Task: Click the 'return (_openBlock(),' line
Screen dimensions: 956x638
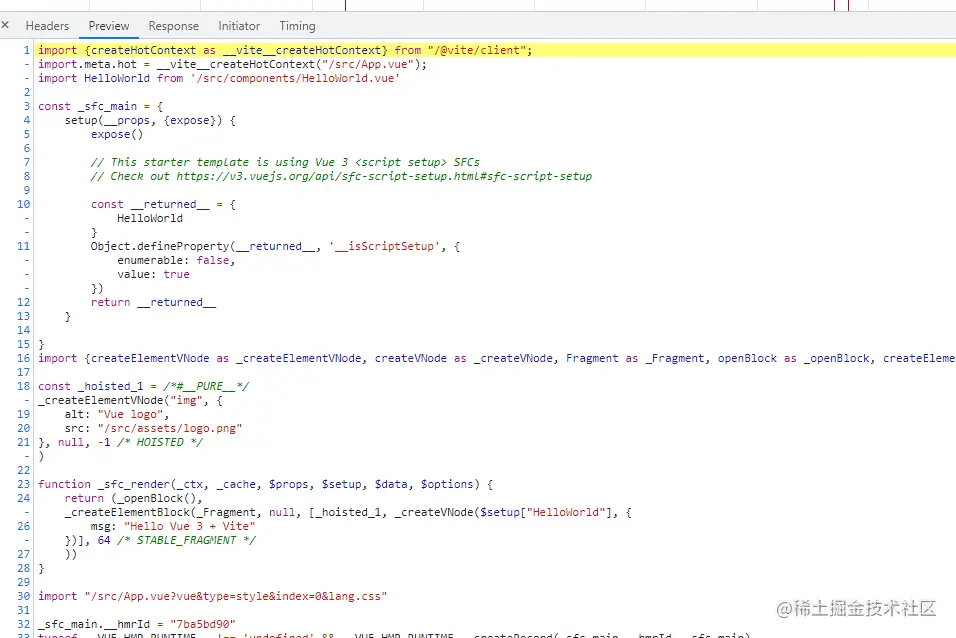Action: tap(134, 498)
